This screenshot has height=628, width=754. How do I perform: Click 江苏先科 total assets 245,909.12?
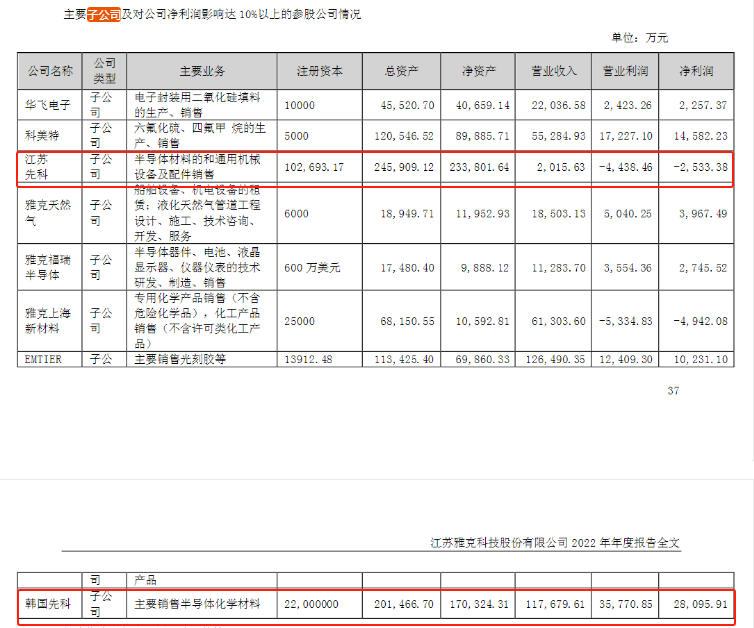point(404,167)
